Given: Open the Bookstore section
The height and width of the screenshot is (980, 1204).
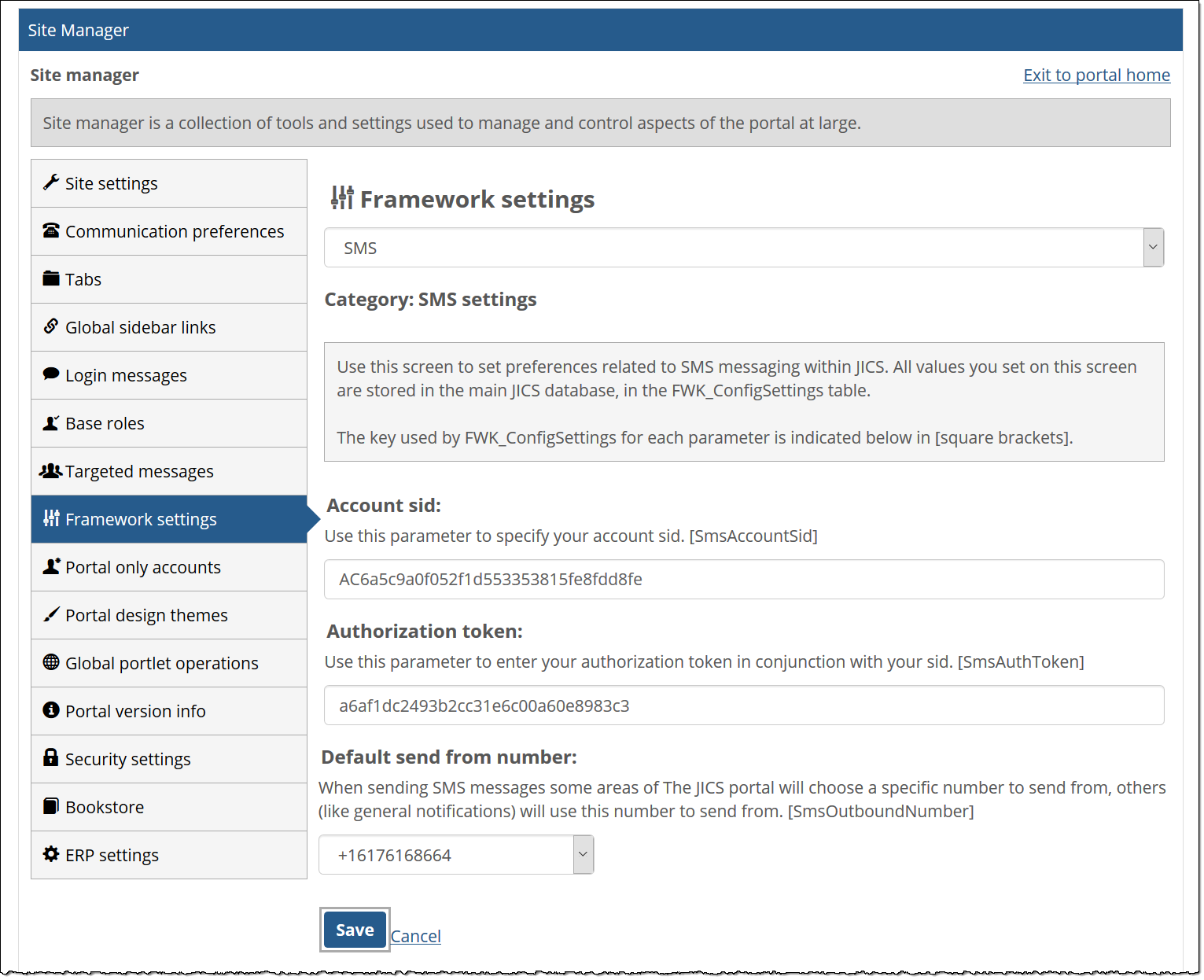Looking at the screenshot, I should [169, 807].
